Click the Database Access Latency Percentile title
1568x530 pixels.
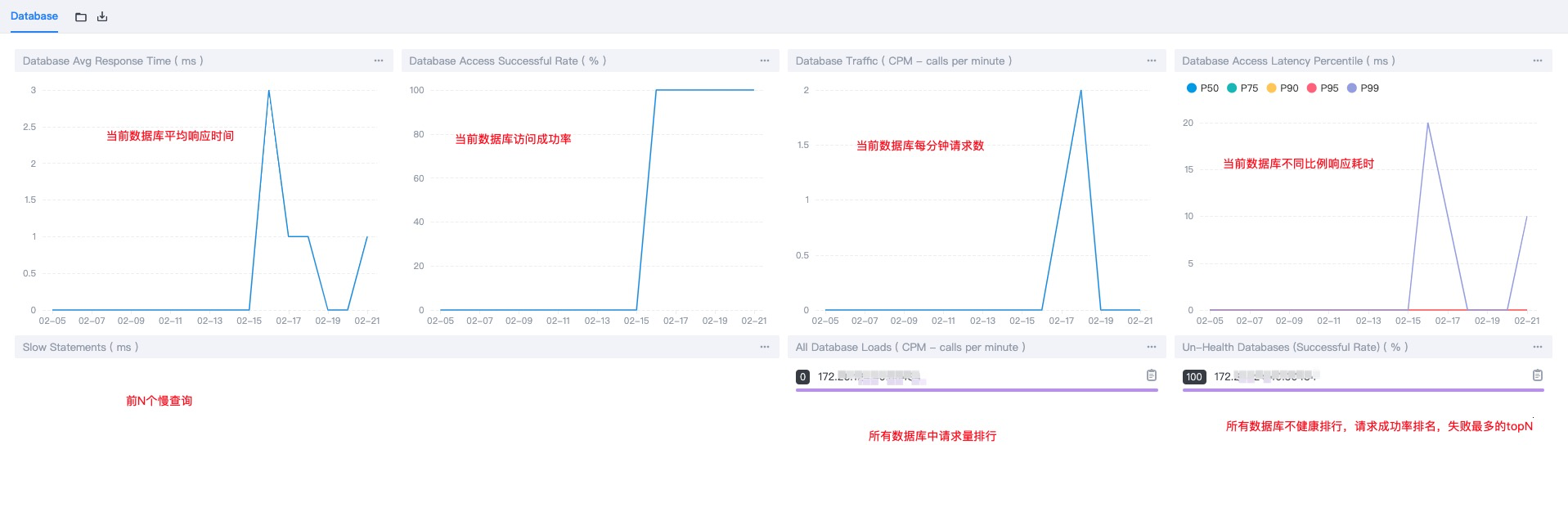(1288, 61)
